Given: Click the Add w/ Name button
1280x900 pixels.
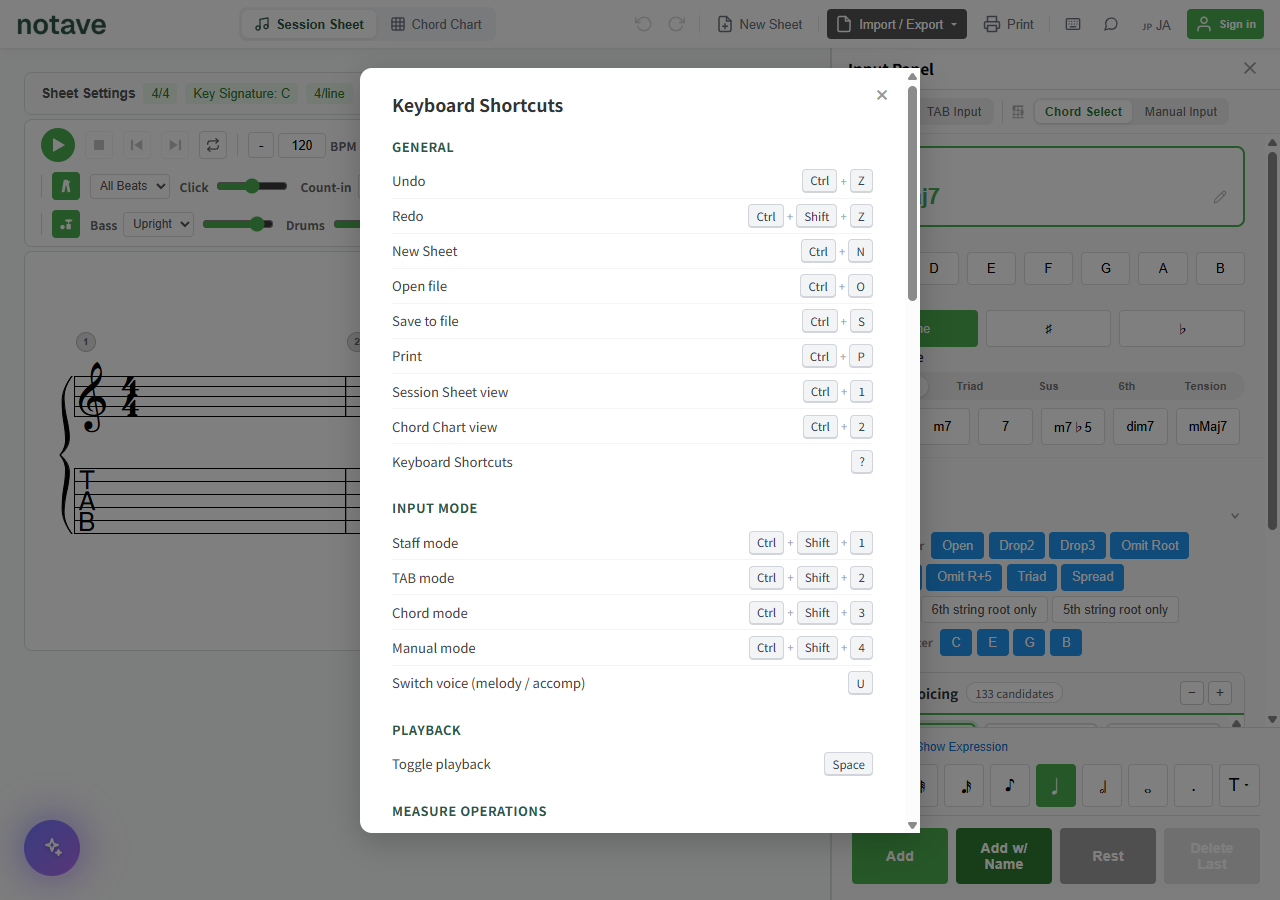Looking at the screenshot, I should pyautogui.click(x=1004, y=856).
